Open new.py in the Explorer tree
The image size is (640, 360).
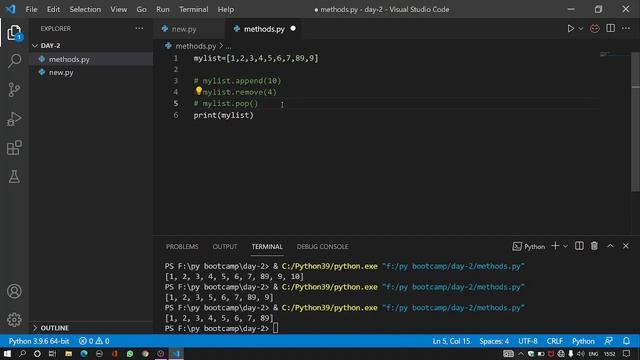91,72
